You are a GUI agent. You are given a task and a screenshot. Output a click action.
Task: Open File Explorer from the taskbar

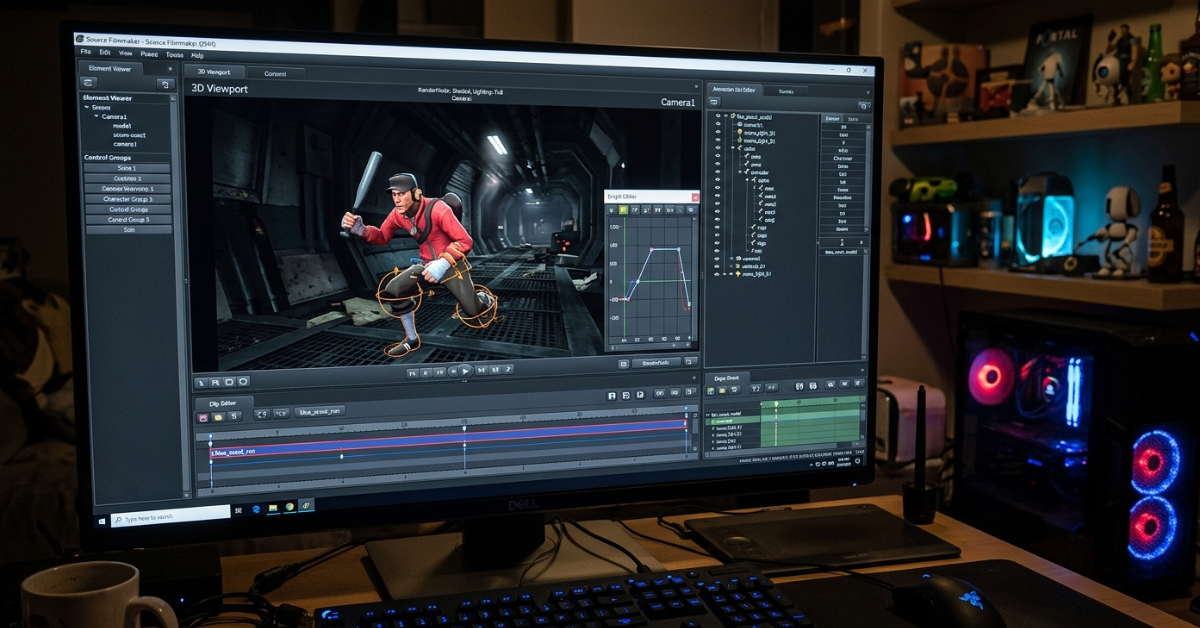click(x=273, y=508)
